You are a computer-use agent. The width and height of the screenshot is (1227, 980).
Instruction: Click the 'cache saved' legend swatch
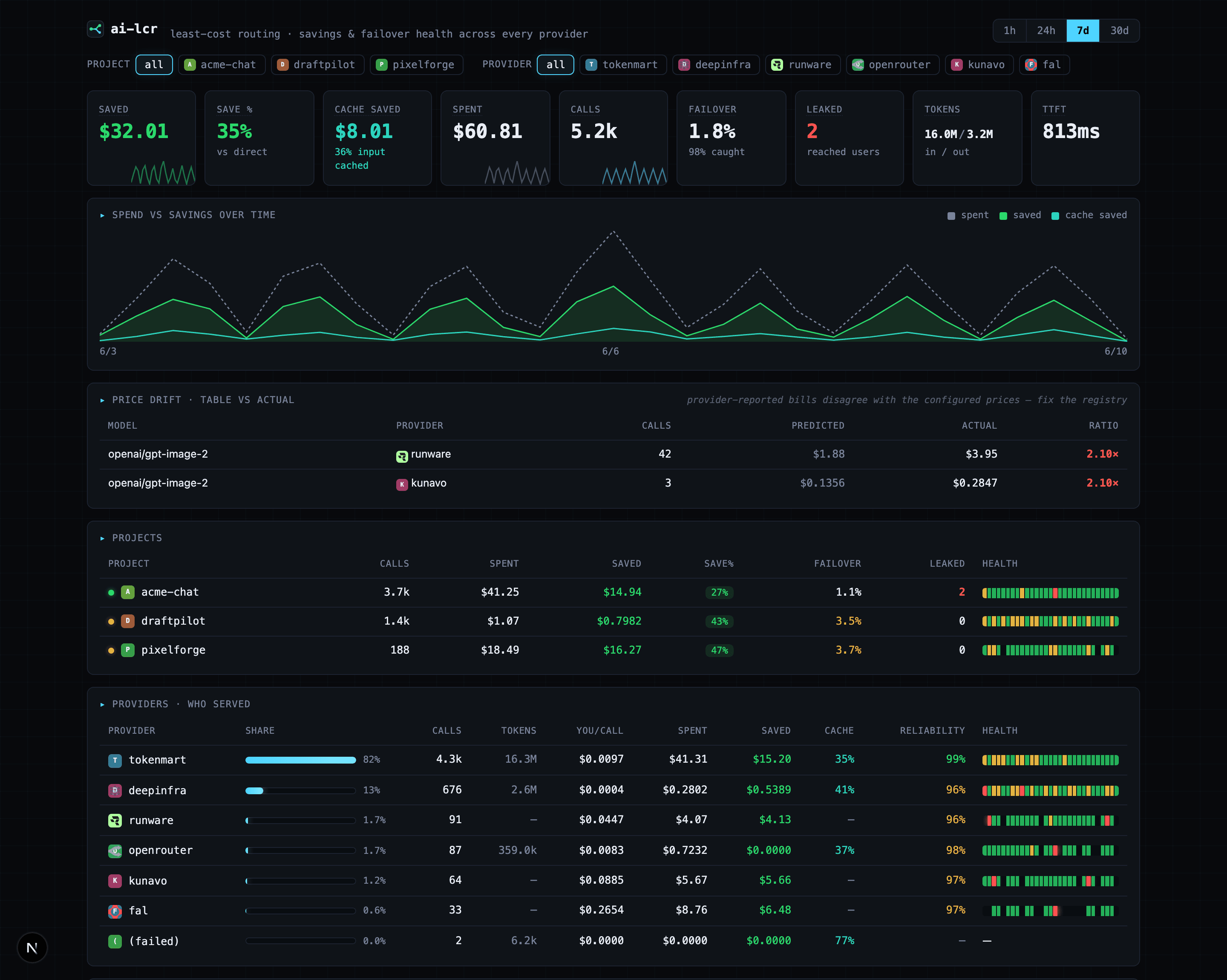(1055, 216)
